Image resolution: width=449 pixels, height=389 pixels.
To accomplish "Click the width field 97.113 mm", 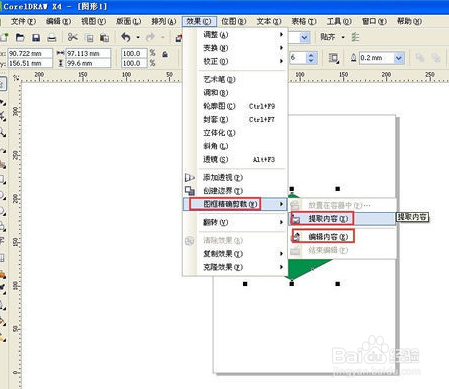I will tap(88, 53).
